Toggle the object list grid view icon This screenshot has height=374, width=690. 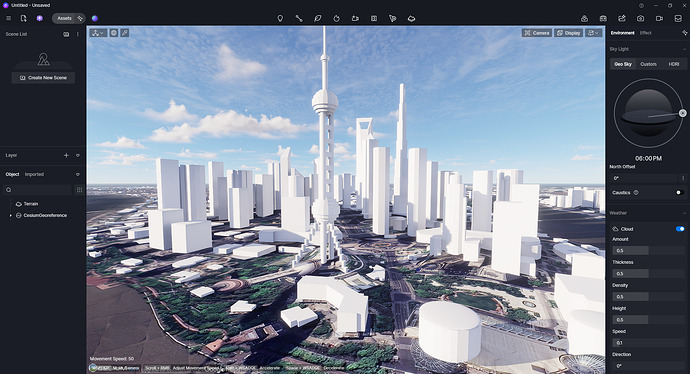(x=79, y=190)
